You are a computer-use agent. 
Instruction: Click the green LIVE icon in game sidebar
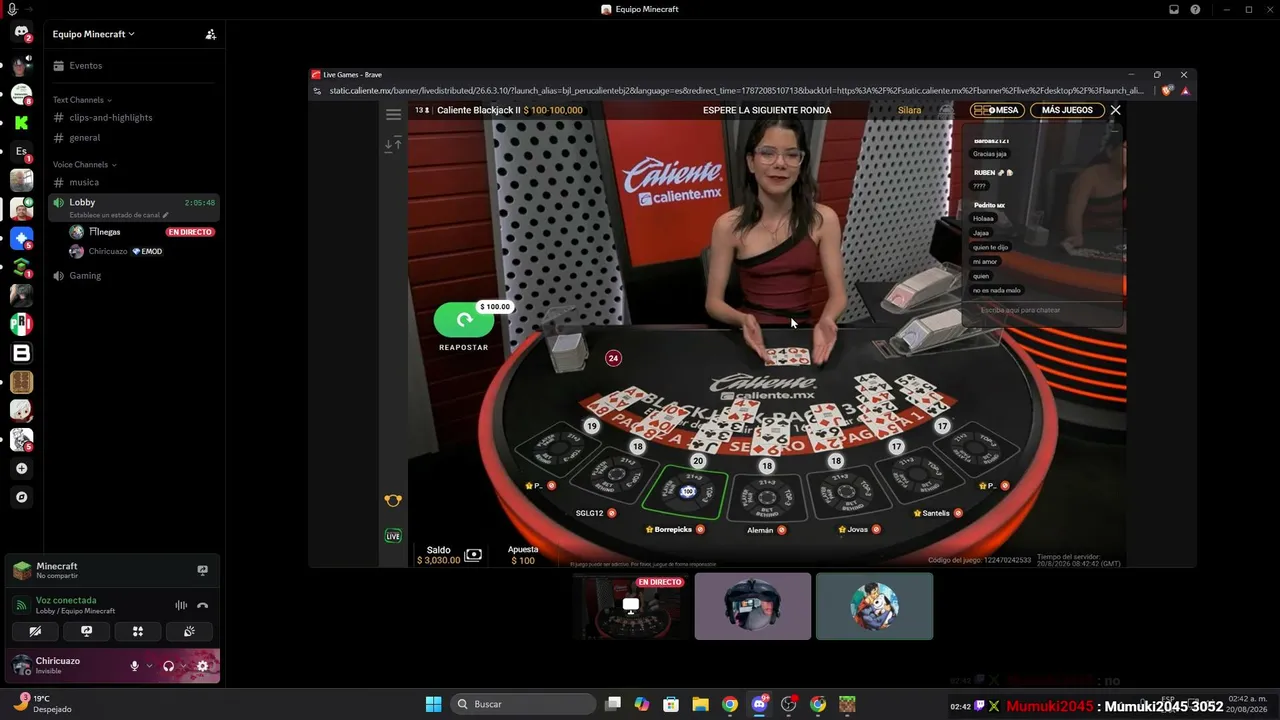pyautogui.click(x=393, y=536)
